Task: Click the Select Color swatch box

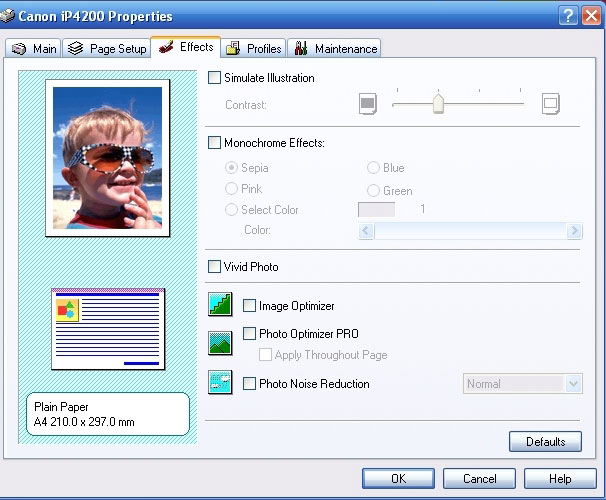Action: tap(376, 209)
